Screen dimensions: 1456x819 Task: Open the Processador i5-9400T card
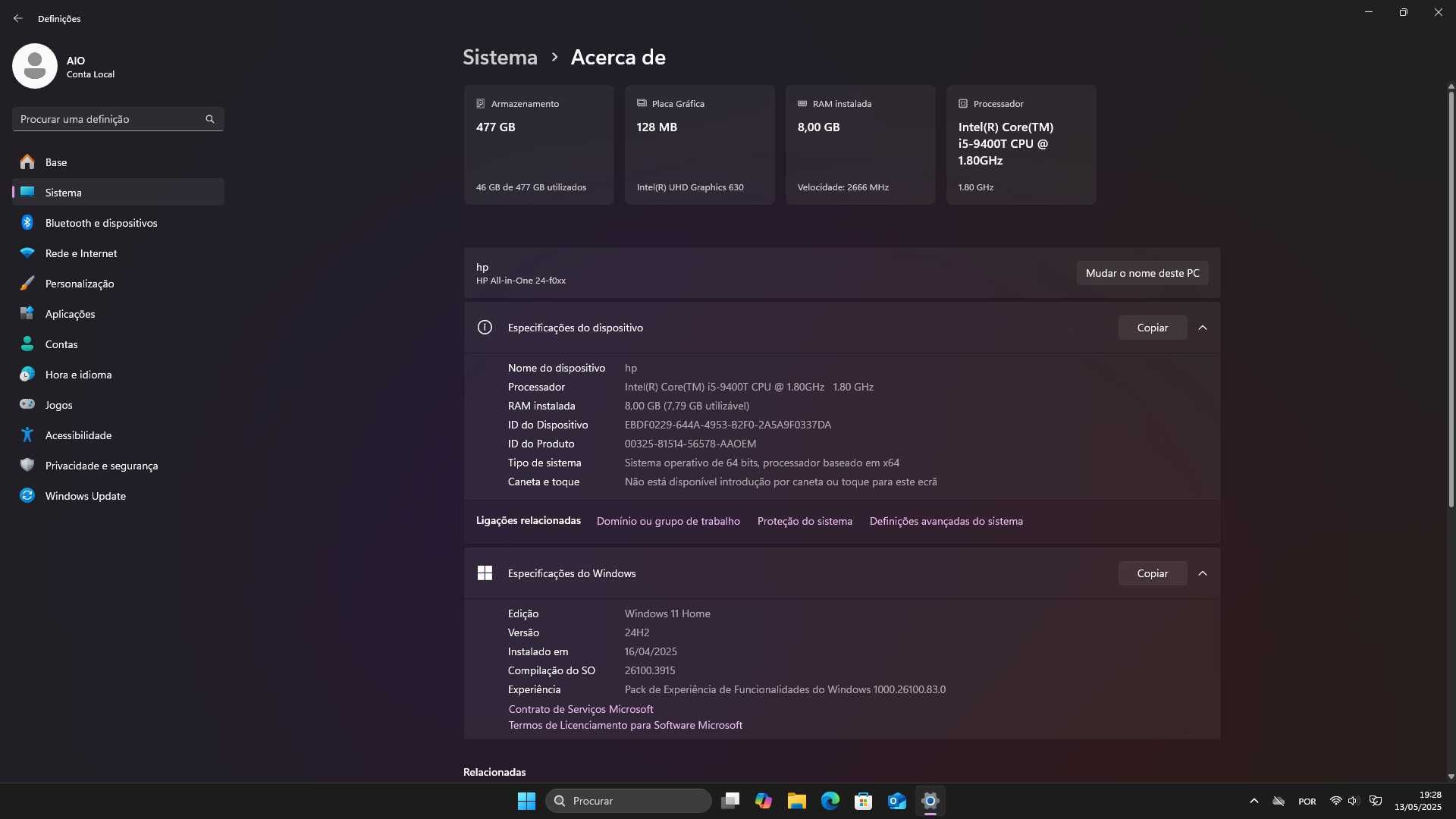[x=1021, y=145]
